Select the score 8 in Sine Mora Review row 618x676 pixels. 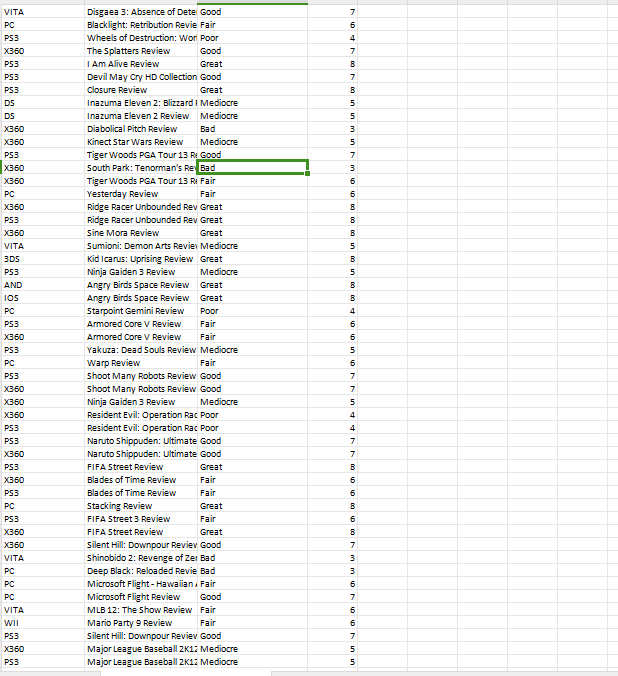coord(333,233)
